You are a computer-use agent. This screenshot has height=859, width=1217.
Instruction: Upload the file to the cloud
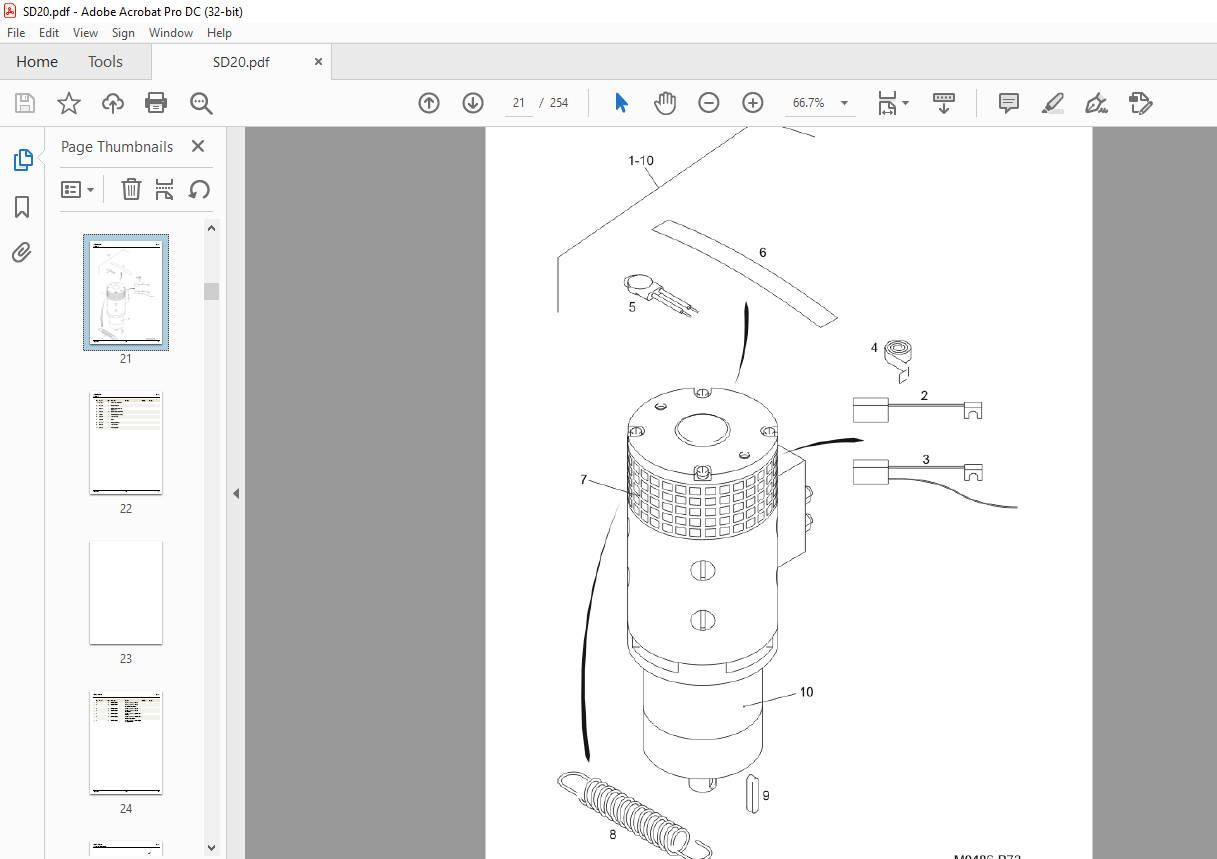[112, 103]
